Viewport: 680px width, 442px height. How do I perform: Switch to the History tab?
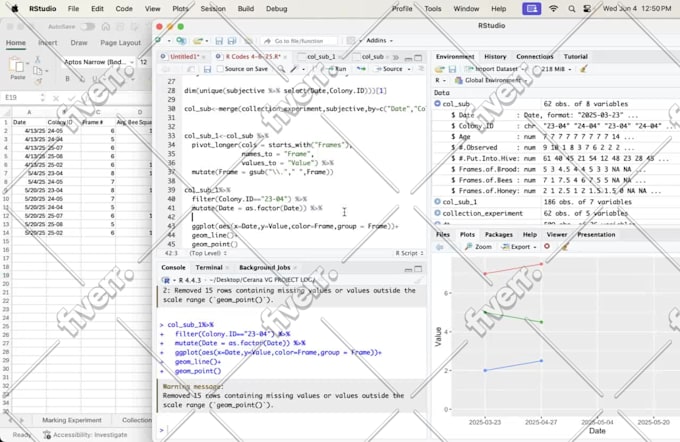click(495, 56)
